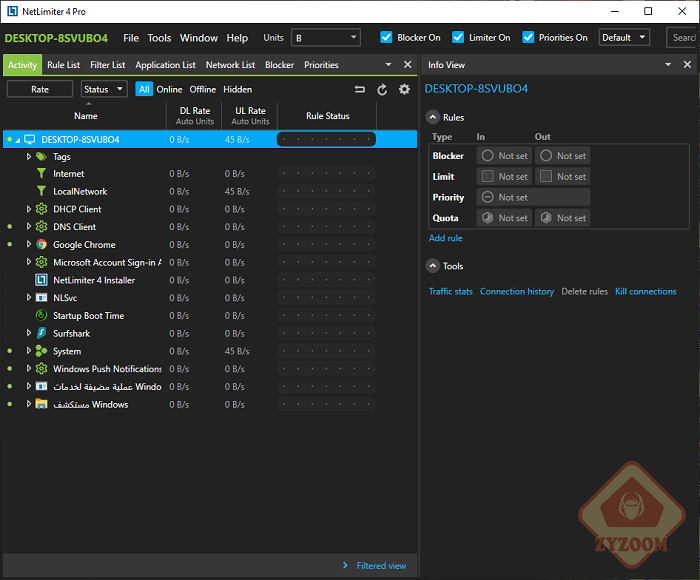Click the Kill connections link
The height and width of the screenshot is (580, 700).
[646, 292]
